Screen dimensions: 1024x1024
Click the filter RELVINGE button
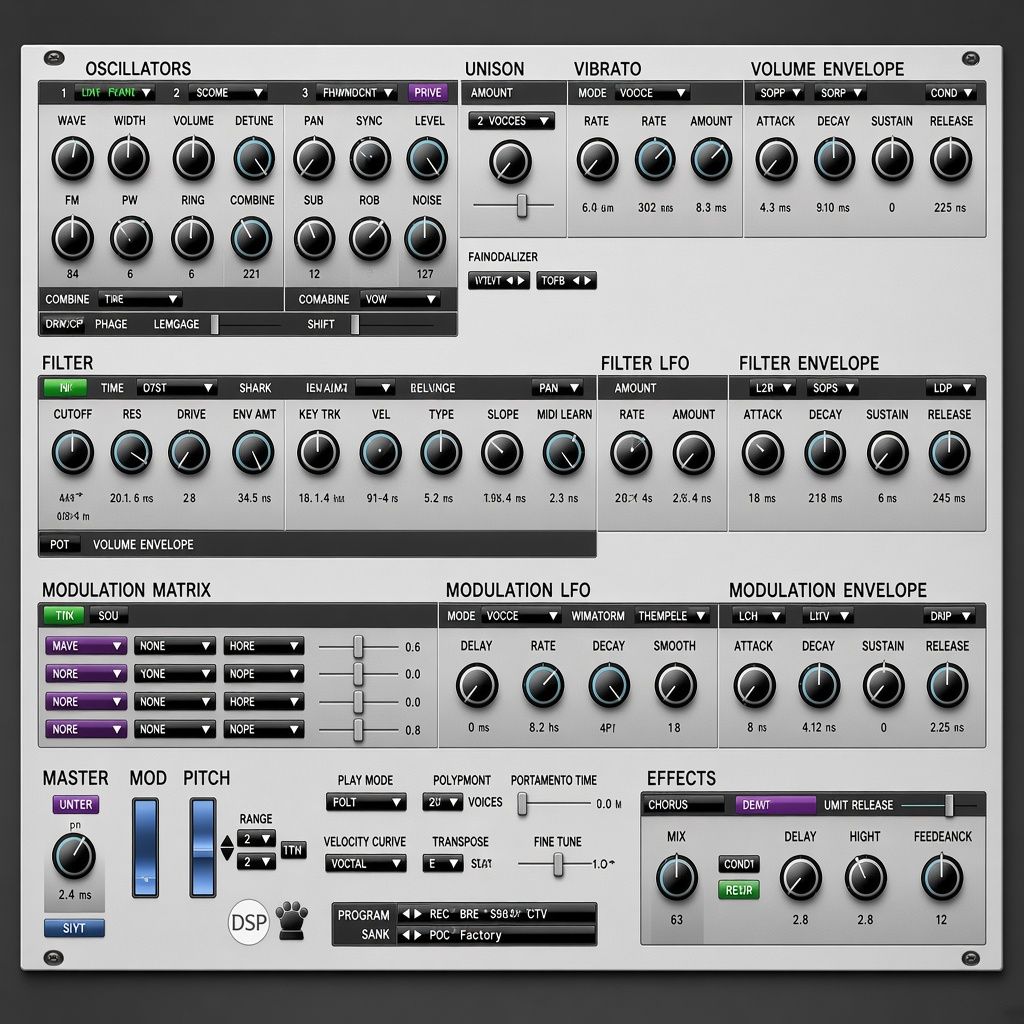coord(432,388)
